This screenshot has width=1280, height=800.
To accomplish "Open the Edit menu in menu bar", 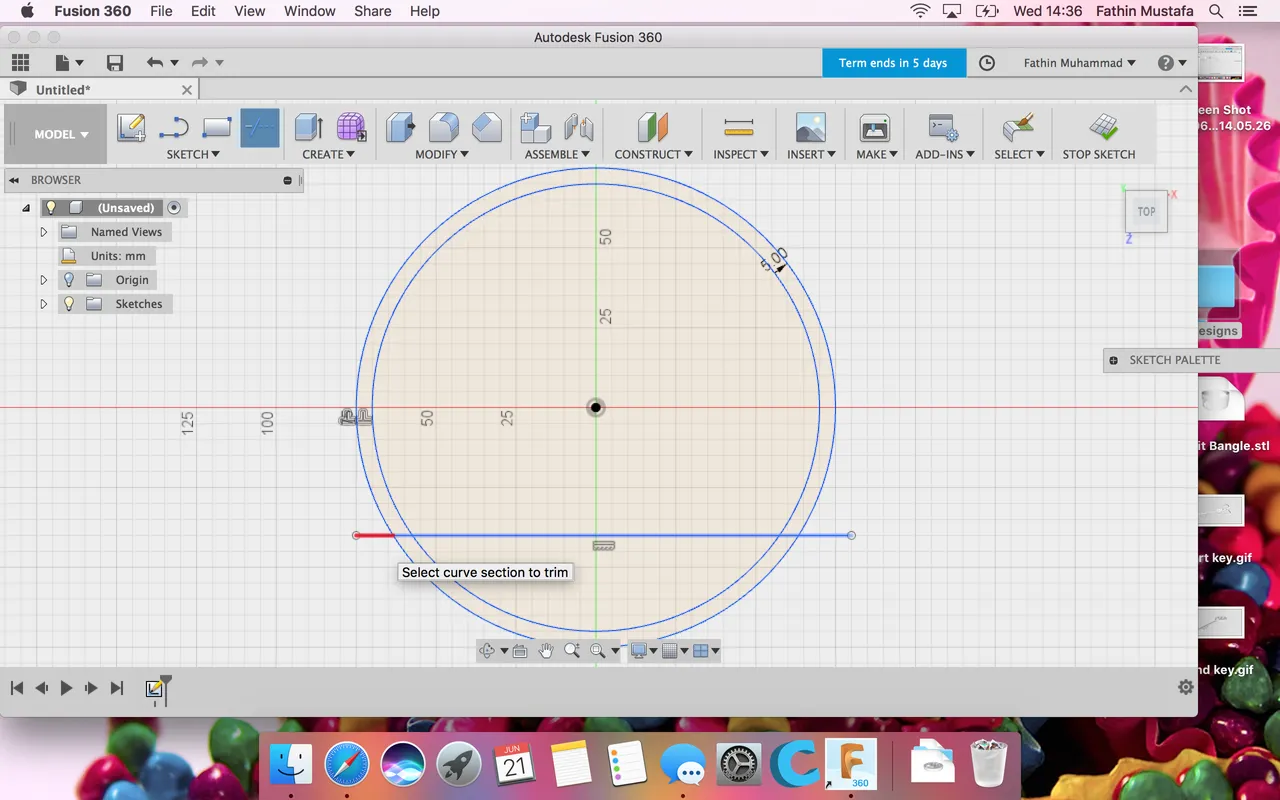I will click(x=203, y=11).
